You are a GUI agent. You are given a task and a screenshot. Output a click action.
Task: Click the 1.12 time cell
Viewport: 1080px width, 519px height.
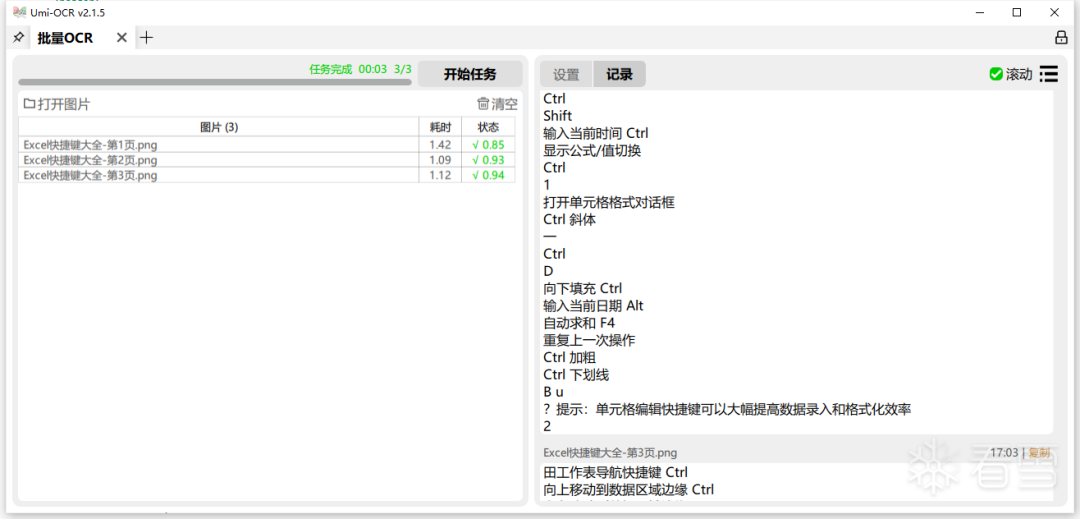440,175
